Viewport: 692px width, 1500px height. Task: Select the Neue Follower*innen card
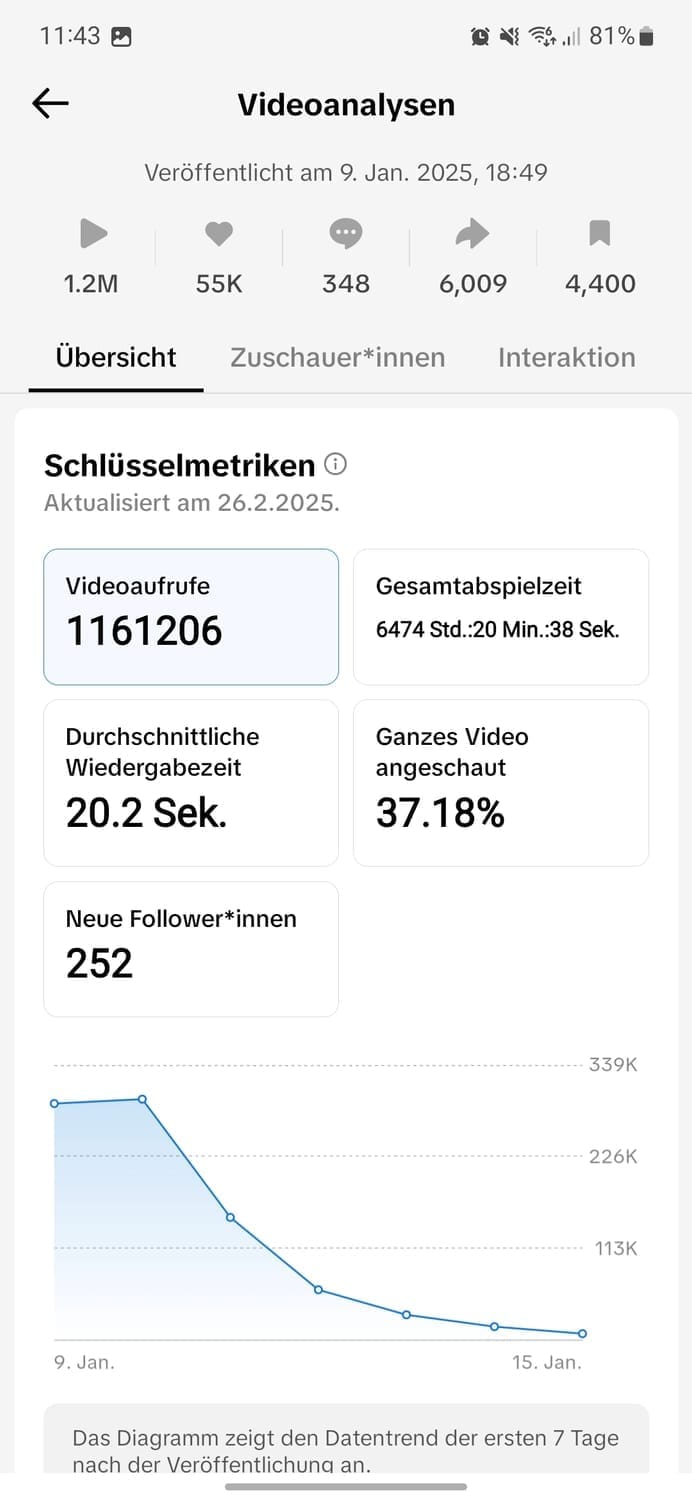(x=191, y=948)
